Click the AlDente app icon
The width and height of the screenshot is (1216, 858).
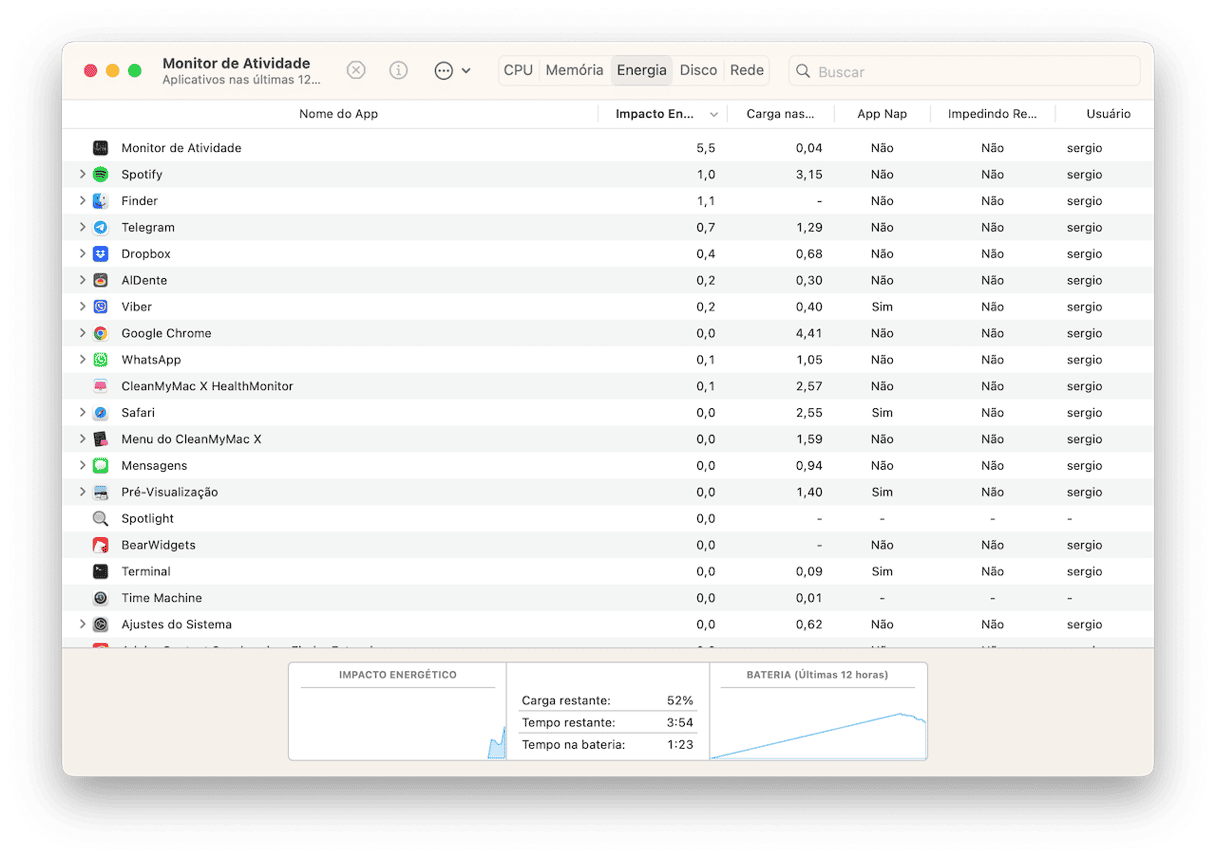[x=100, y=280]
